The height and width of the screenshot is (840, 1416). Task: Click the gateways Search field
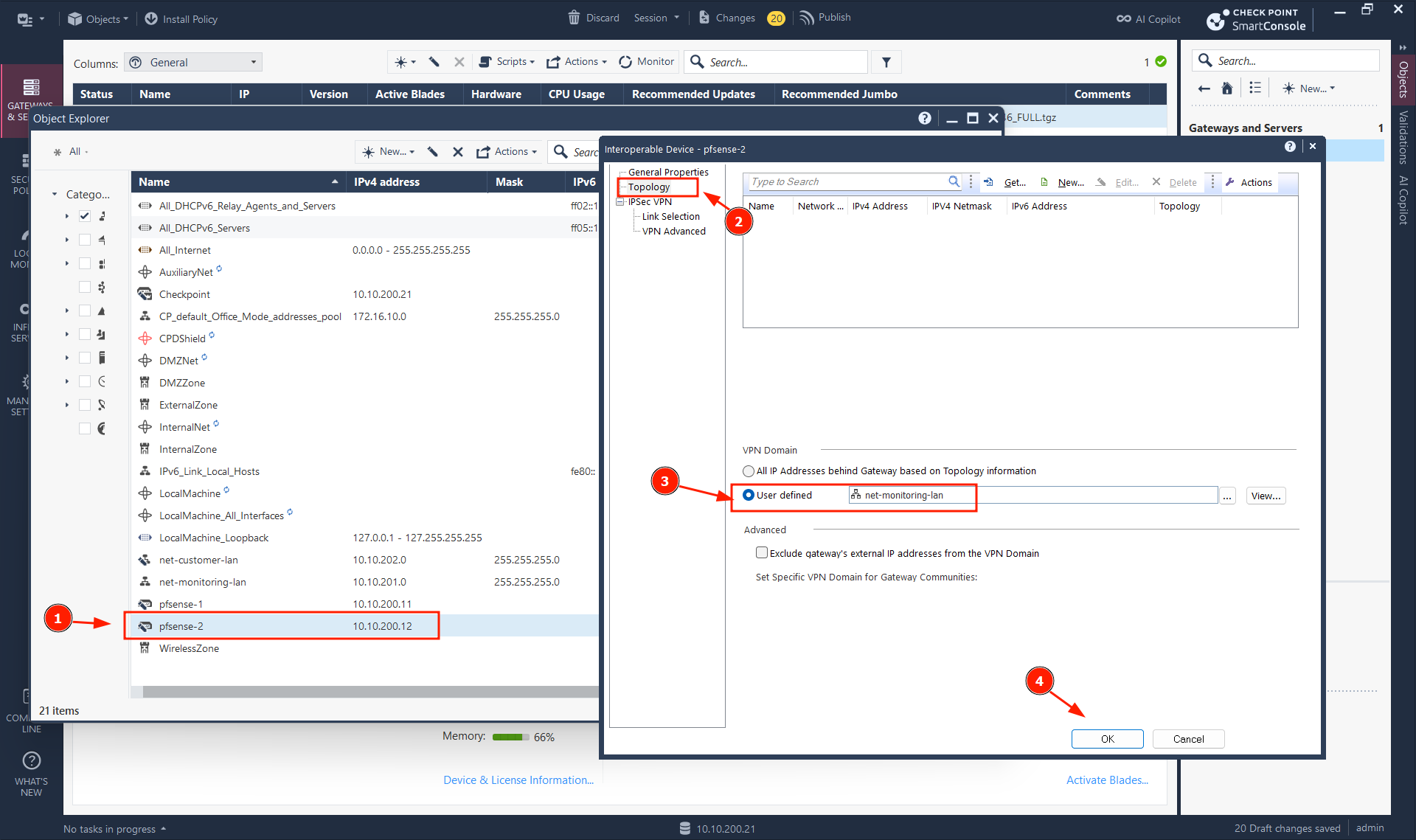tap(777, 63)
